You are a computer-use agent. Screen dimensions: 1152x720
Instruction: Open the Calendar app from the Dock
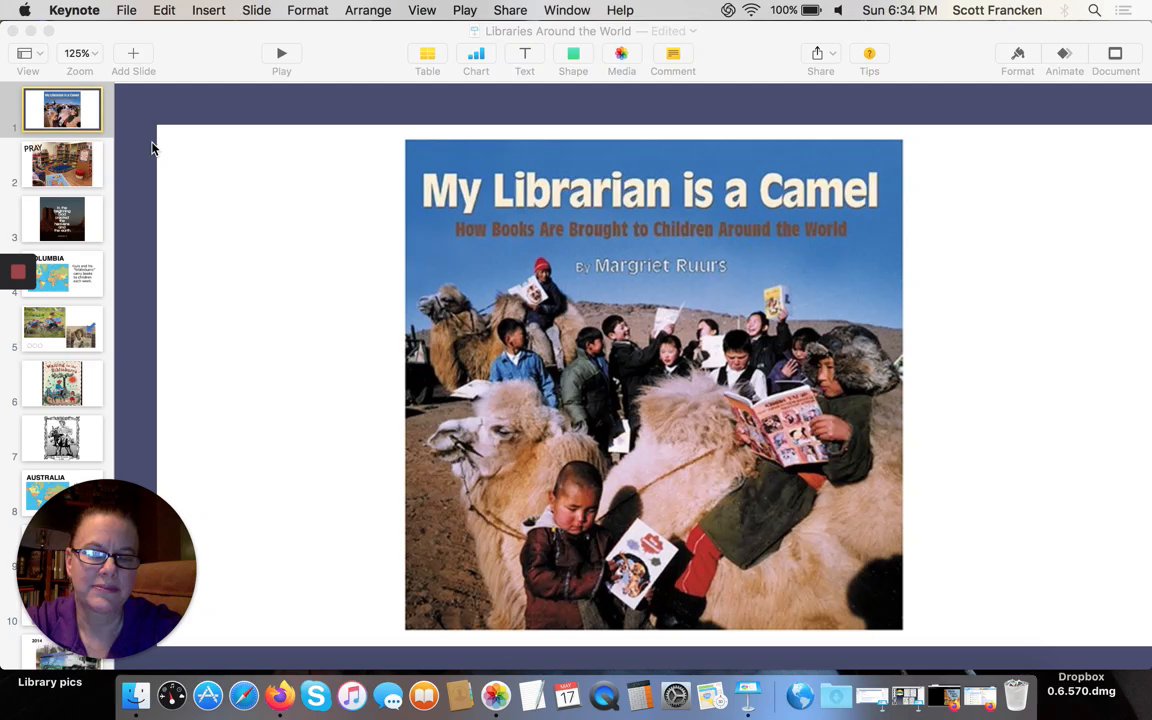click(x=568, y=695)
